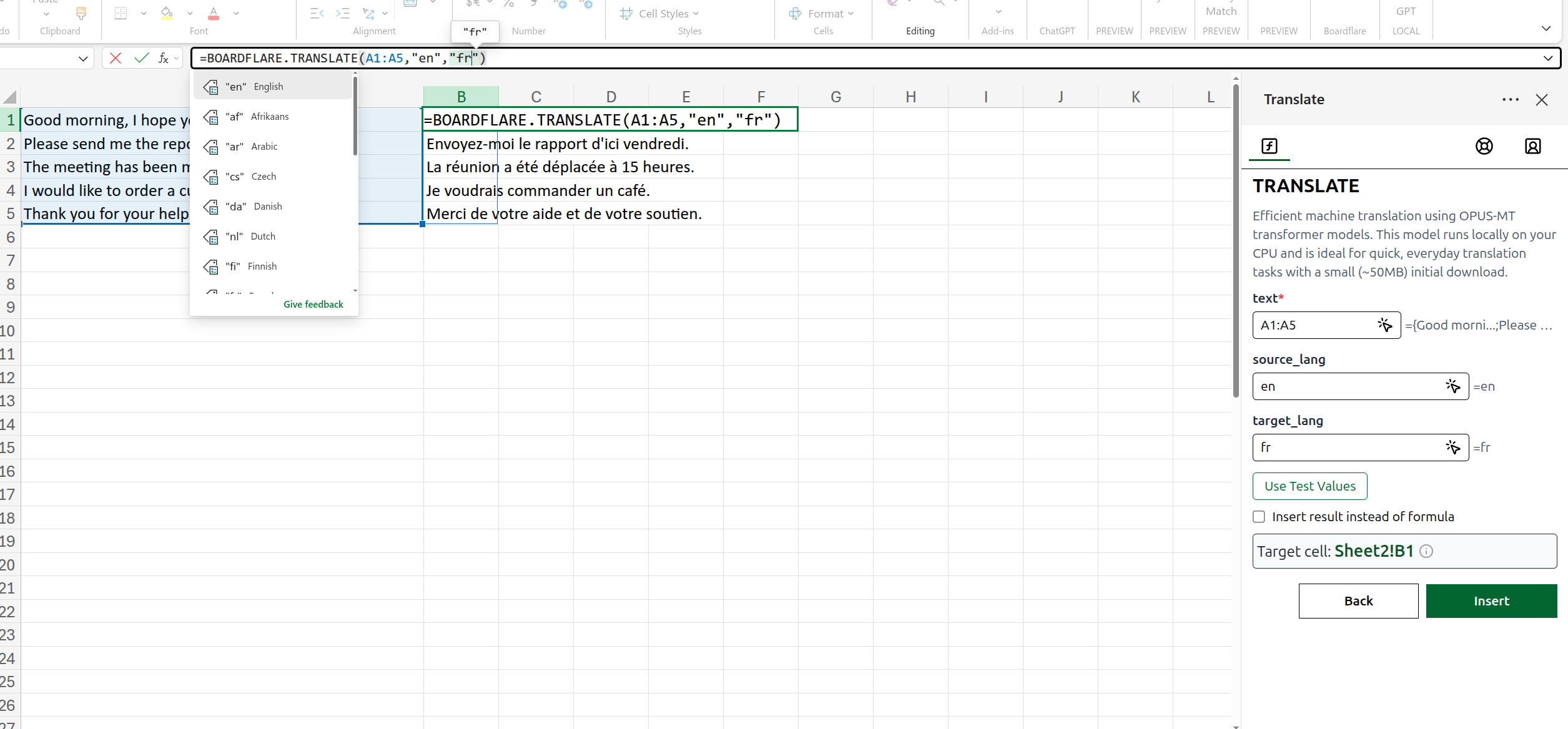The height and width of the screenshot is (729, 1568).
Task: Click the range picker icon in target_lang field
Action: coord(1453,448)
